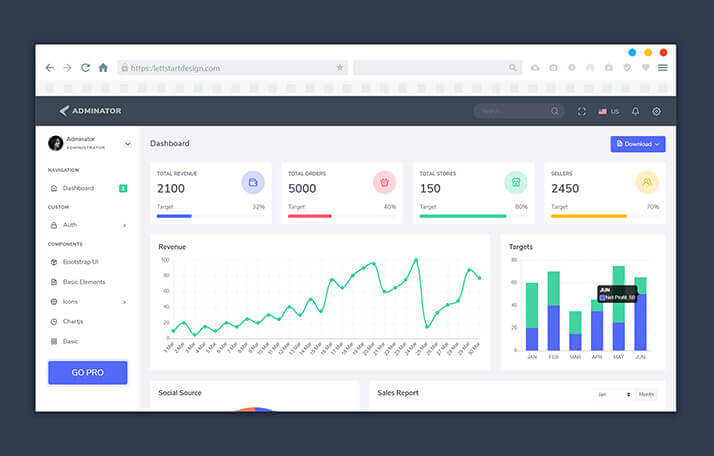Viewport: 714px width, 456px height.
Task: Click the Auth lock icon in sidebar
Action: tap(54, 225)
